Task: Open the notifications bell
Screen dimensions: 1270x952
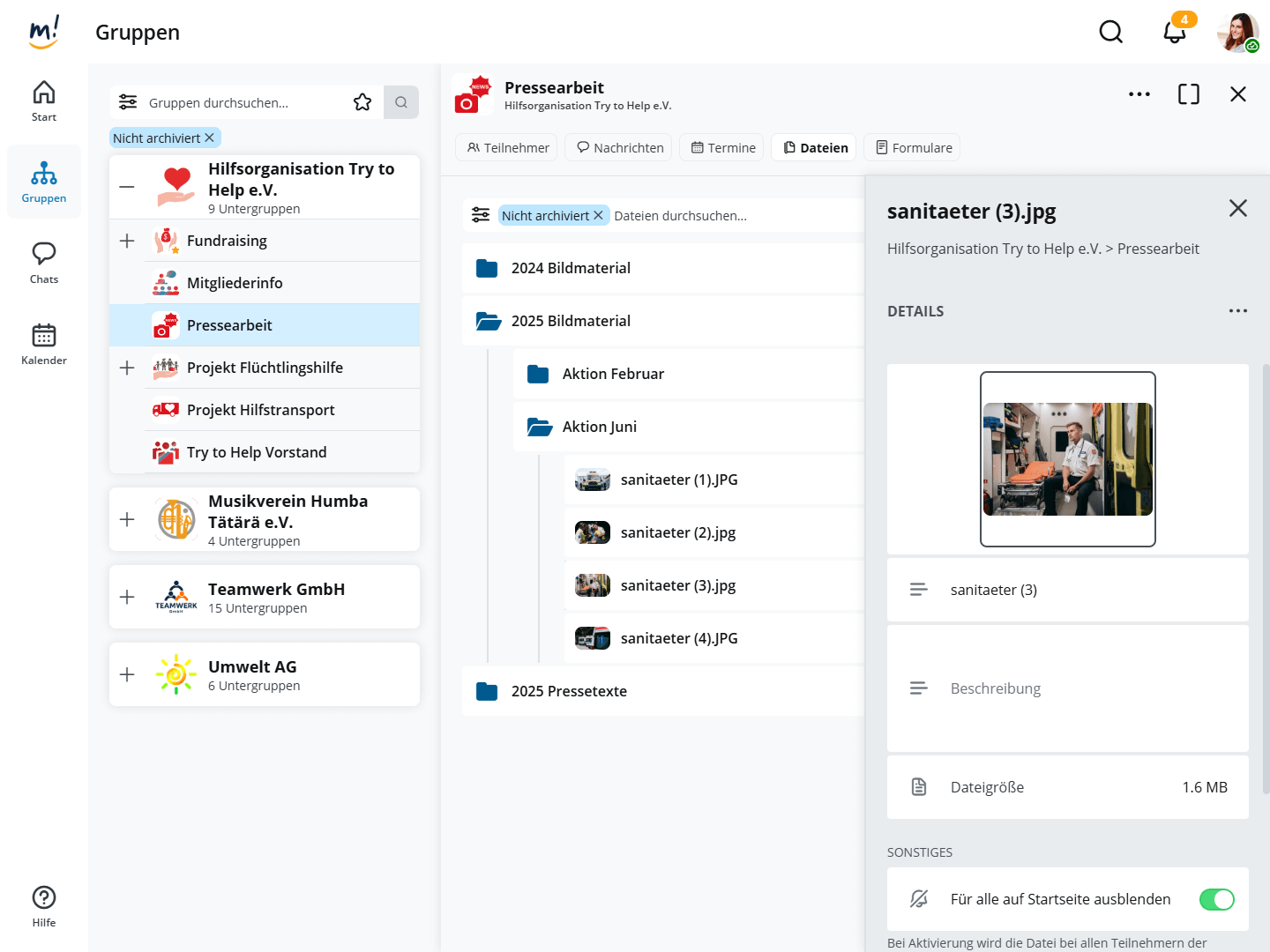Action: (1174, 33)
